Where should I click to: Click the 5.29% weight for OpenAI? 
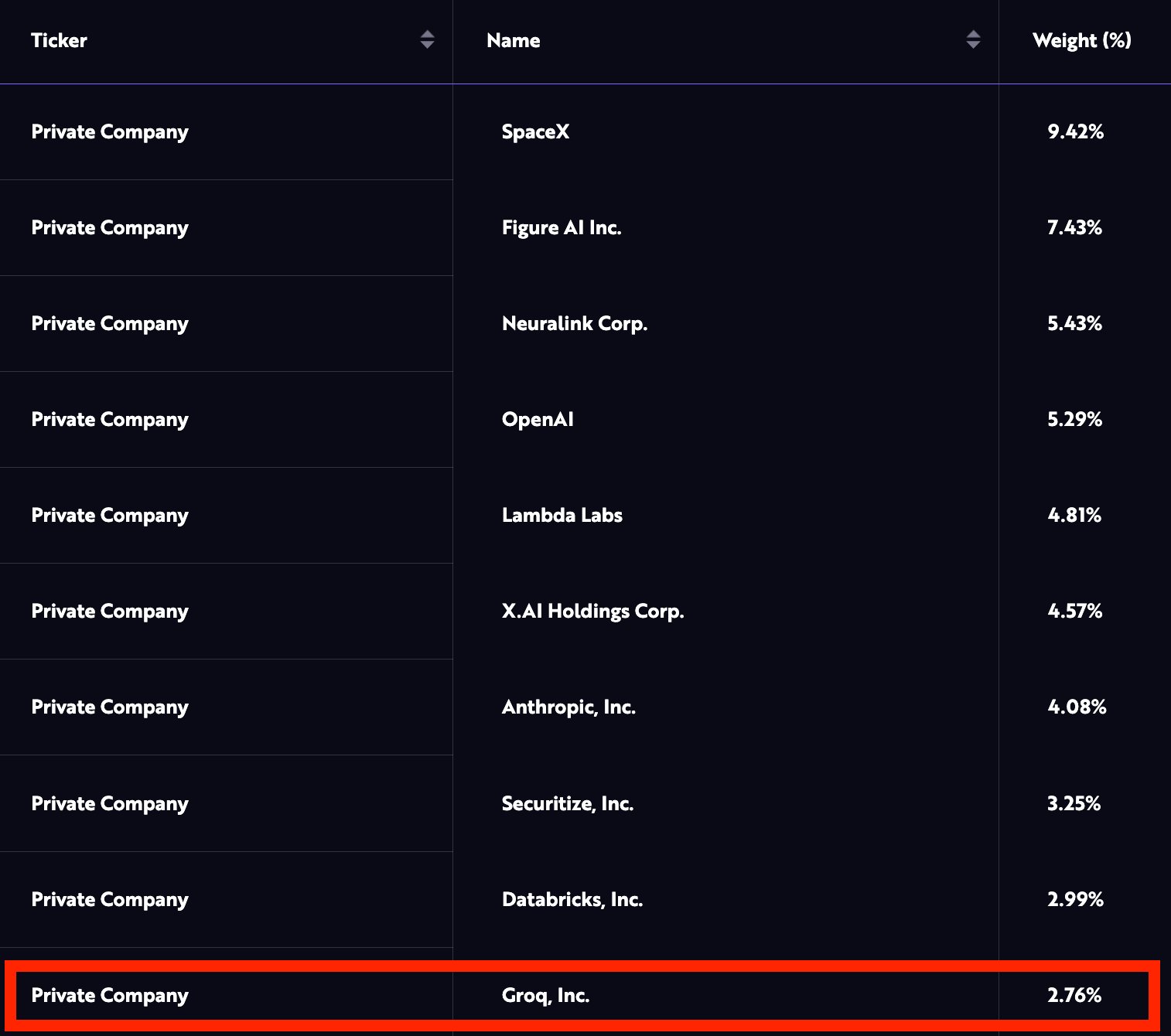(1074, 419)
